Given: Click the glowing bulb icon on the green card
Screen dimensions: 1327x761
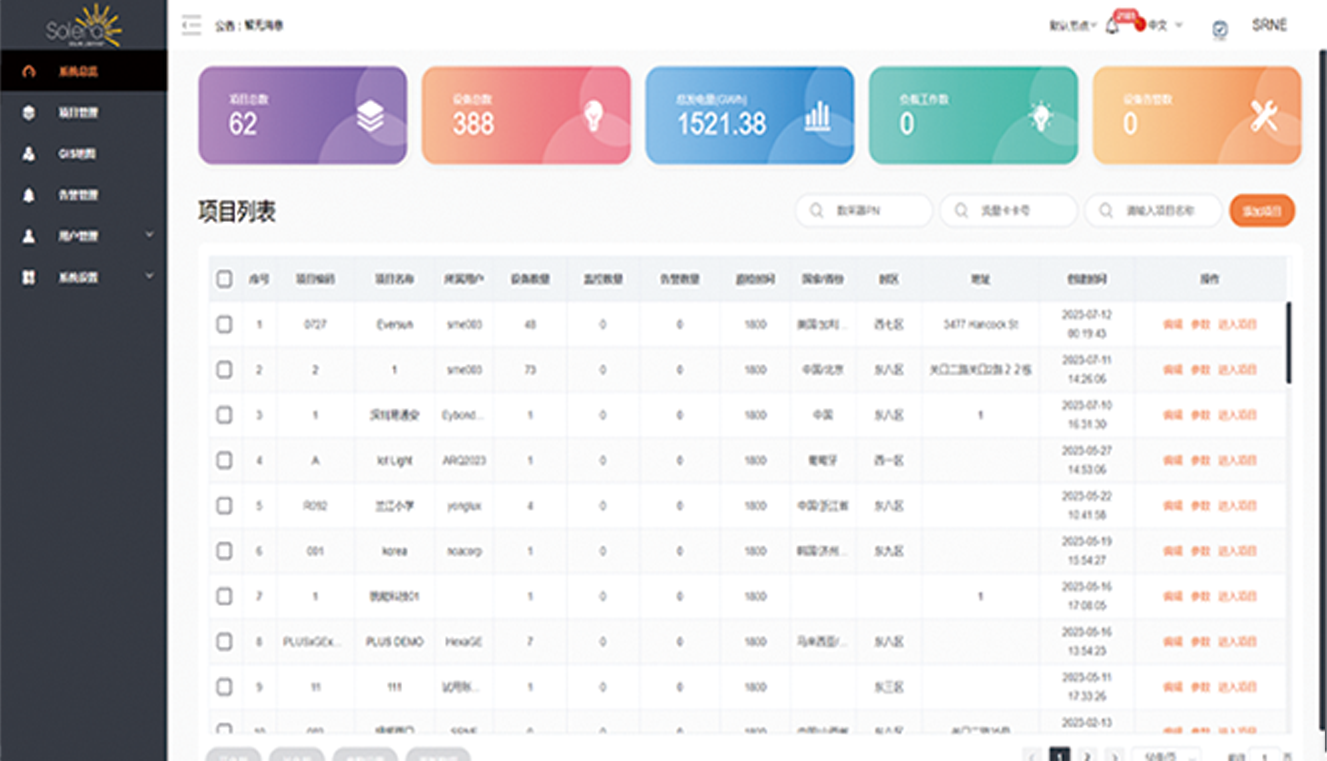Looking at the screenshot, I should pos(1041,116).
